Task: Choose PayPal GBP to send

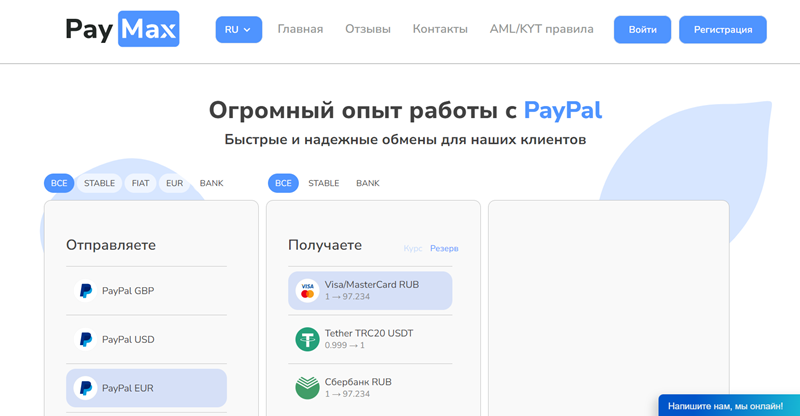Action: point(146,291)
